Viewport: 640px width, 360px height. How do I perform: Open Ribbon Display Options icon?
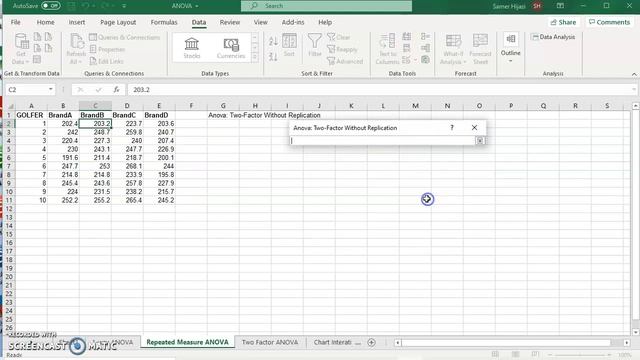[560, 6]
